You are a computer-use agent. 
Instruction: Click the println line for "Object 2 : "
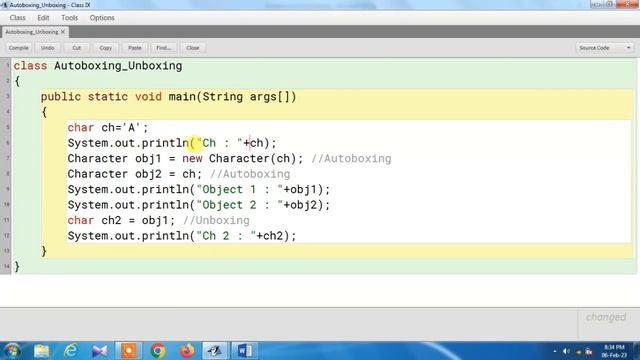[199, 205]
